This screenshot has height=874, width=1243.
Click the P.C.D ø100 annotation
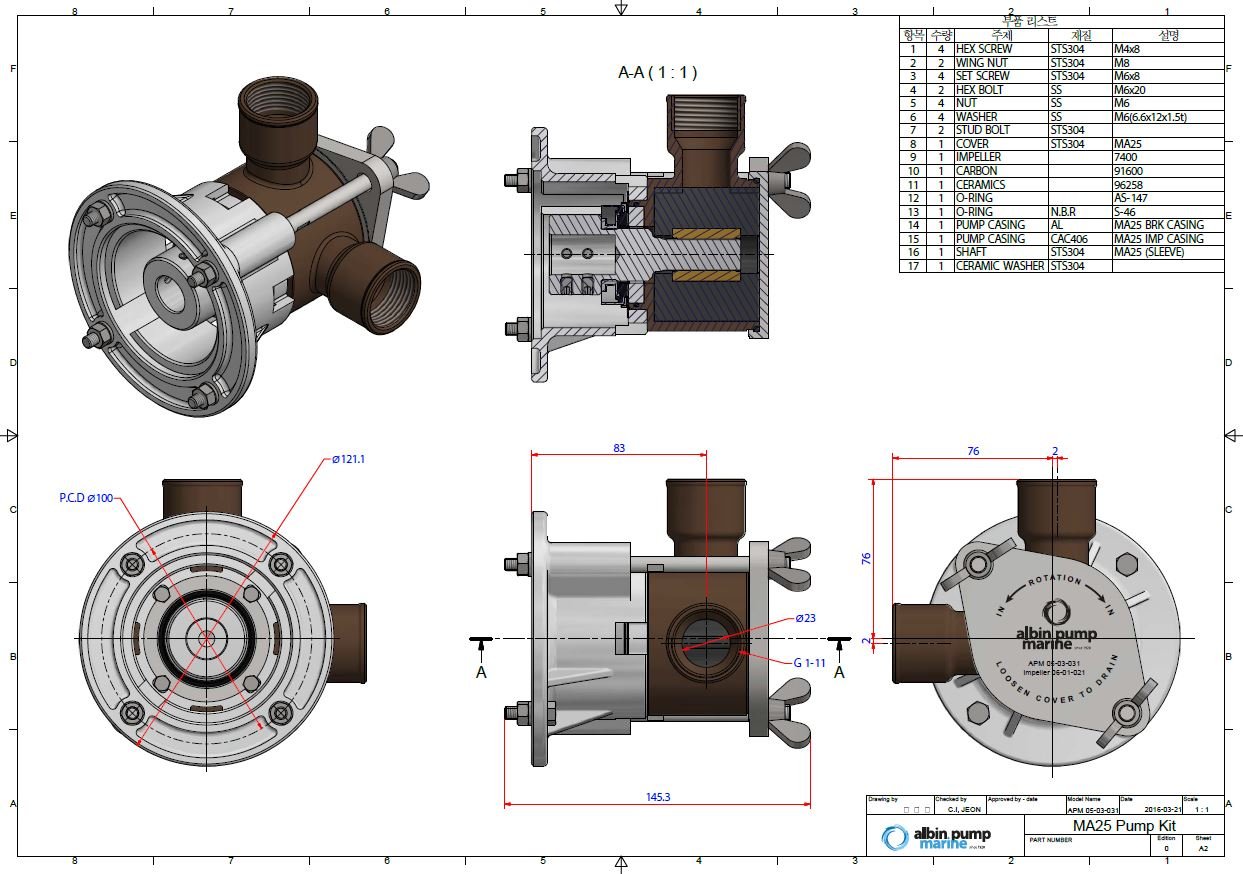point(86,497)
